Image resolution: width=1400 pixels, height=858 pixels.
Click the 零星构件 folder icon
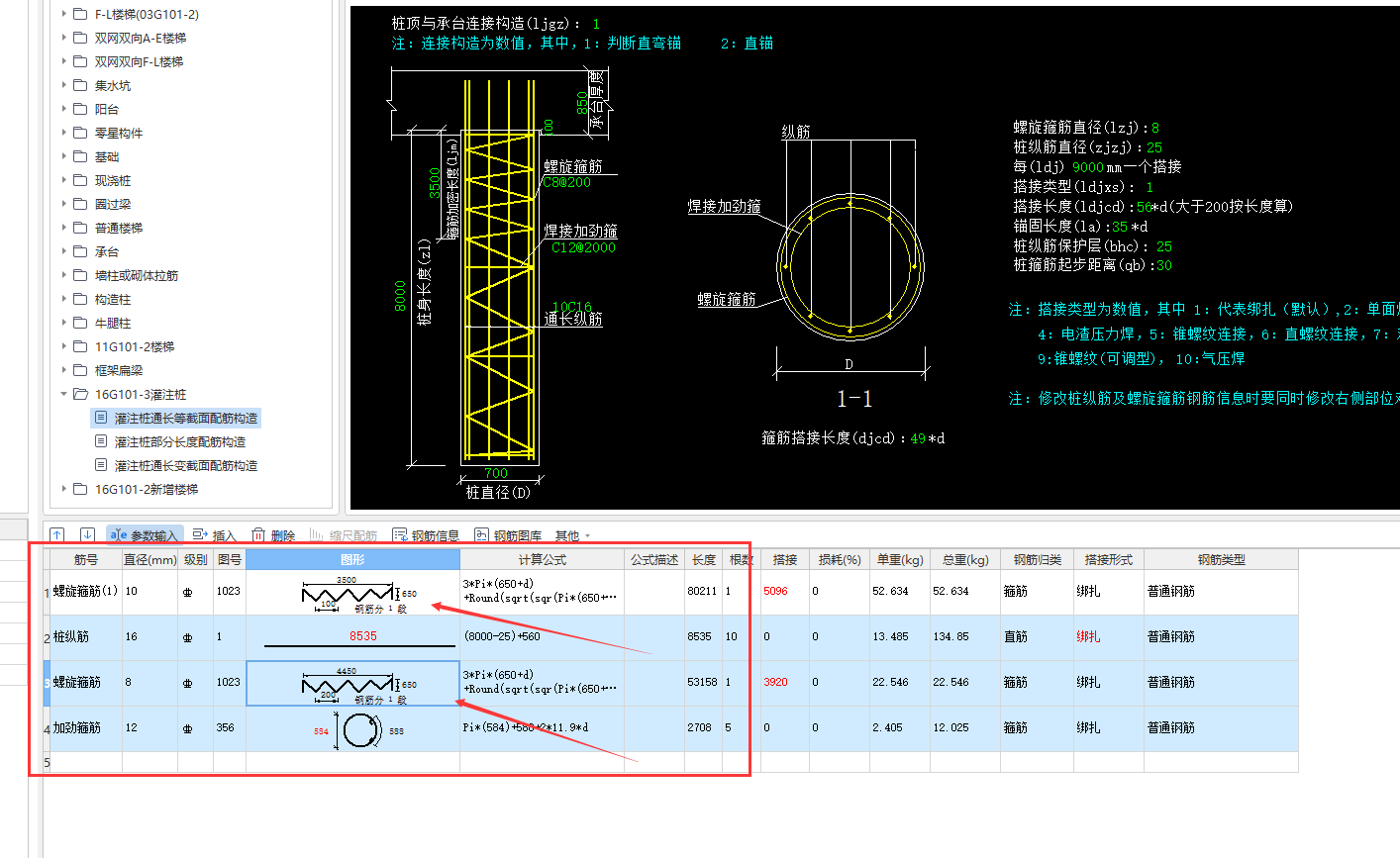pos(81,133)
